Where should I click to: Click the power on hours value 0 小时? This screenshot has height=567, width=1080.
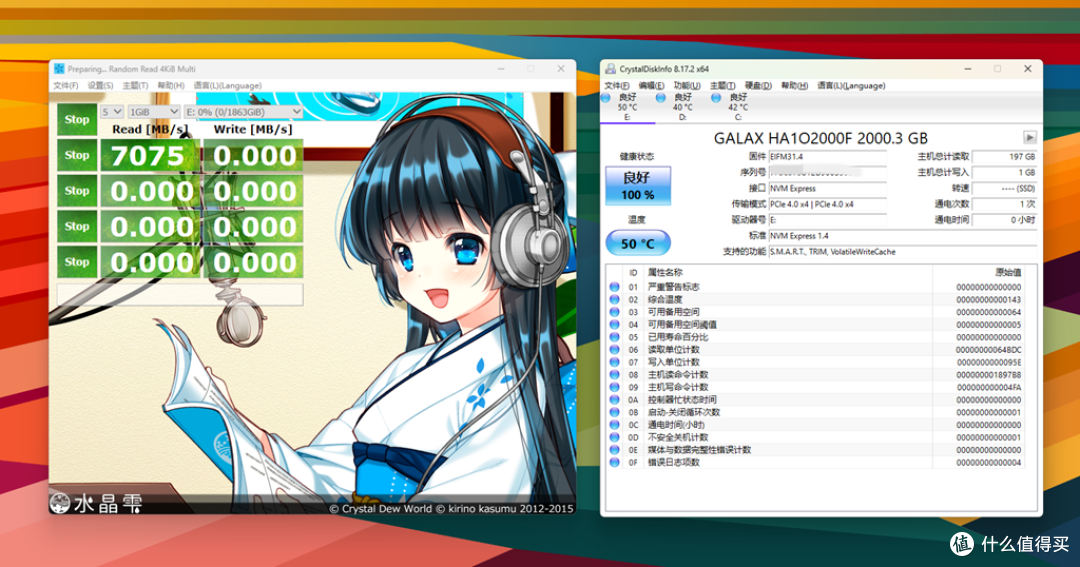(x=1004, y=220)
